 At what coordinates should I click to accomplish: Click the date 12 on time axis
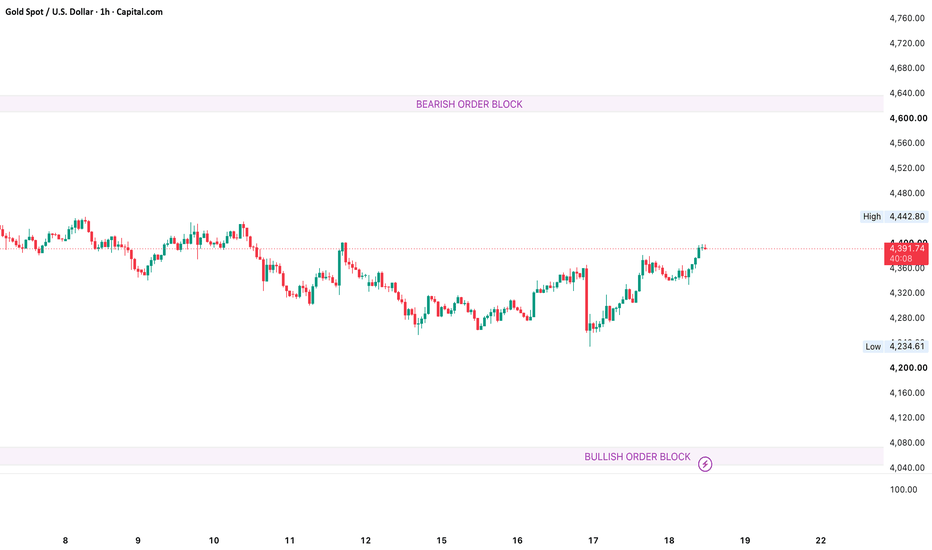[x=366, y=540]
